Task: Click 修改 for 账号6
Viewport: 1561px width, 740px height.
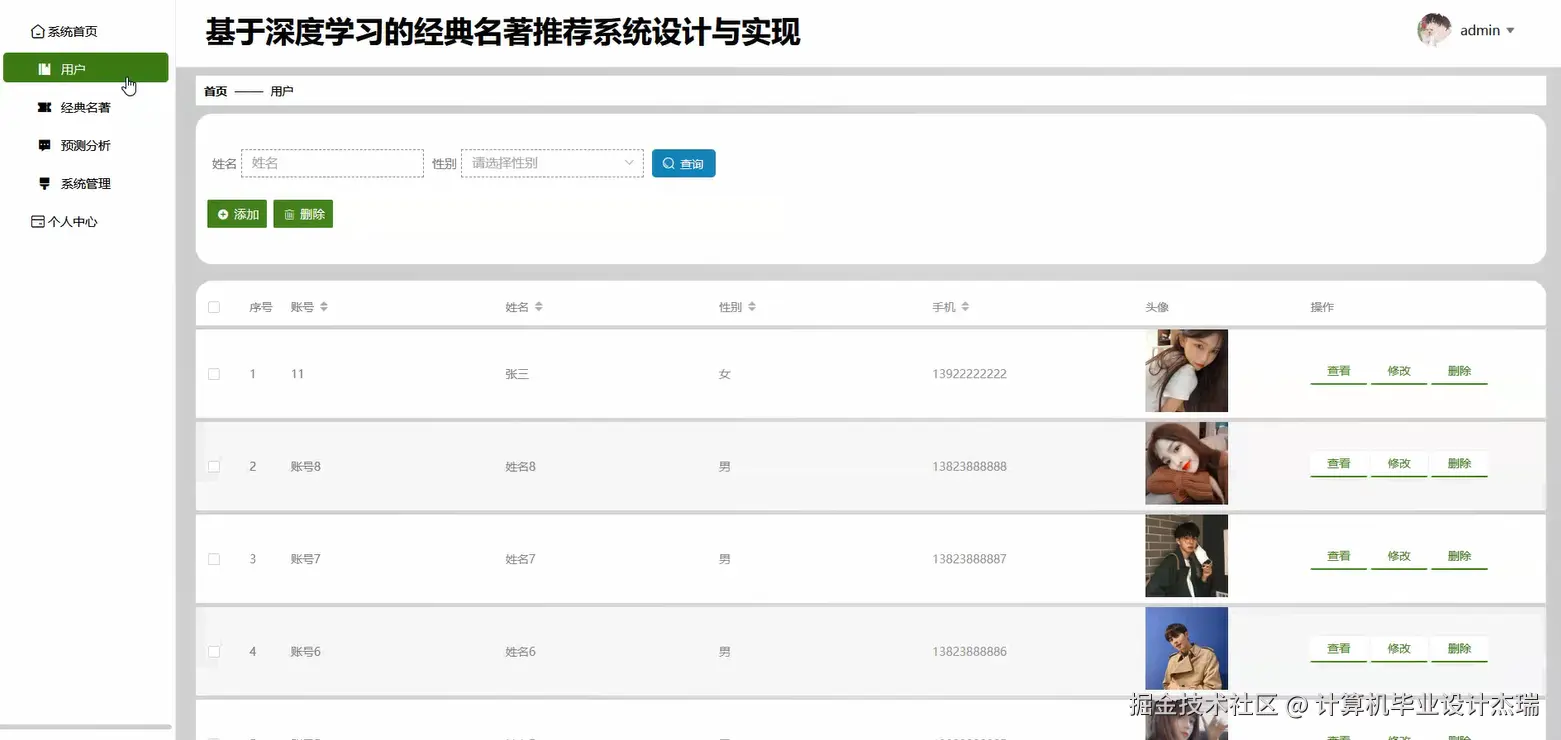Action: [x=1398, y=649]
